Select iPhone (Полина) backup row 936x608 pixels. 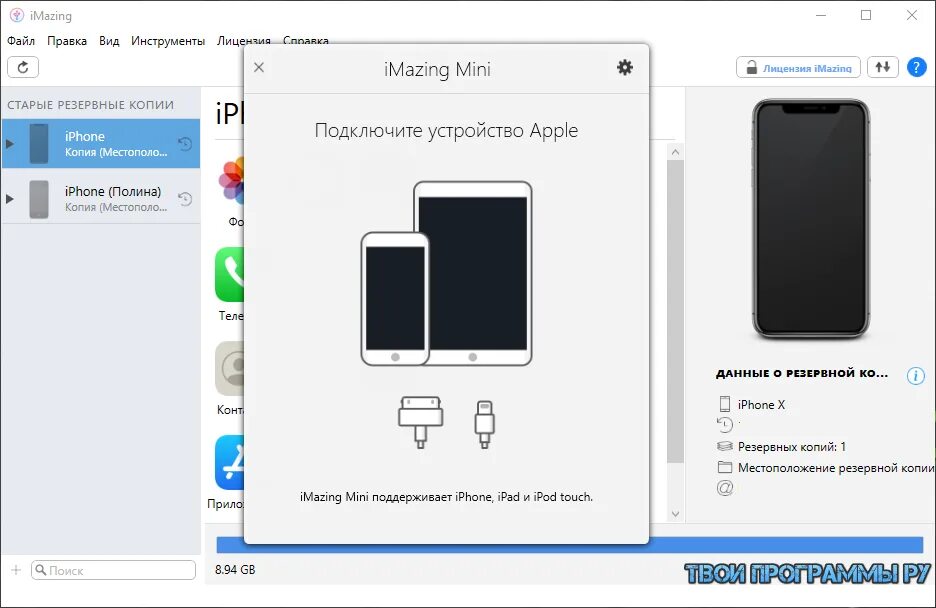click(x=100, y=199)
